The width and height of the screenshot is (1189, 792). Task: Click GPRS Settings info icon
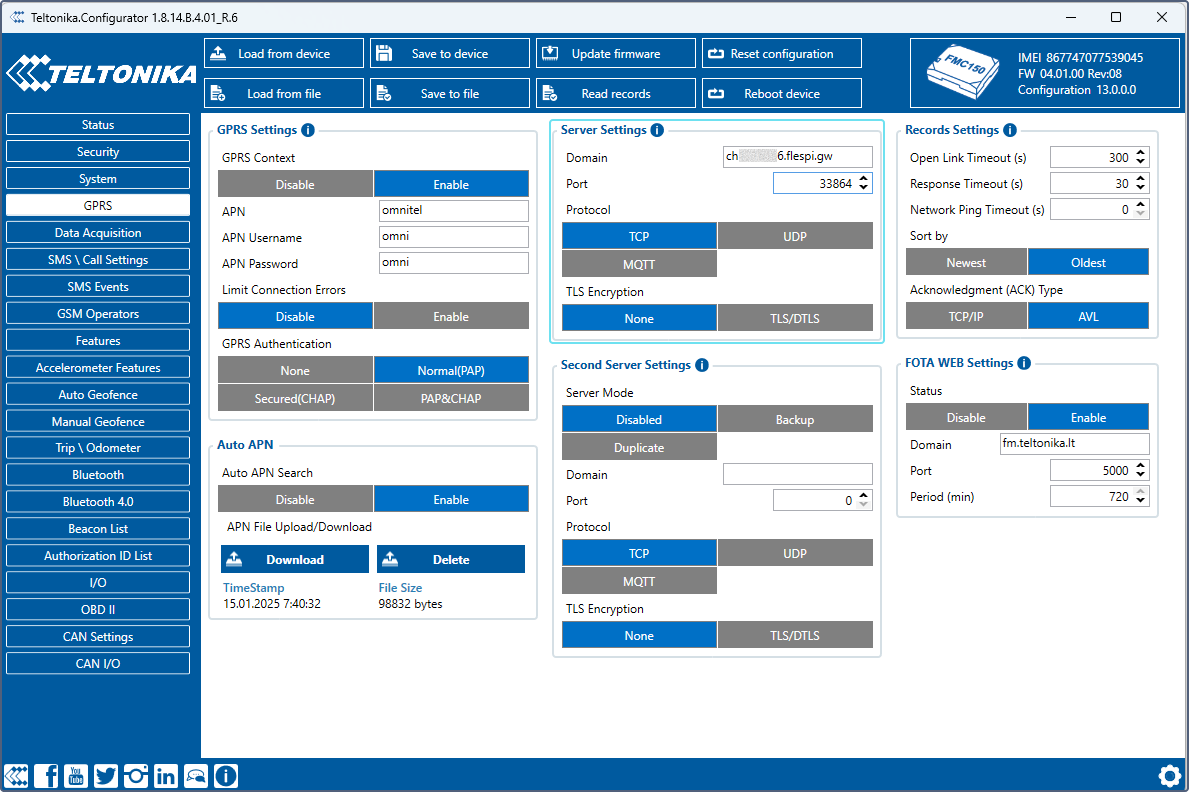(x=308, y=130)
